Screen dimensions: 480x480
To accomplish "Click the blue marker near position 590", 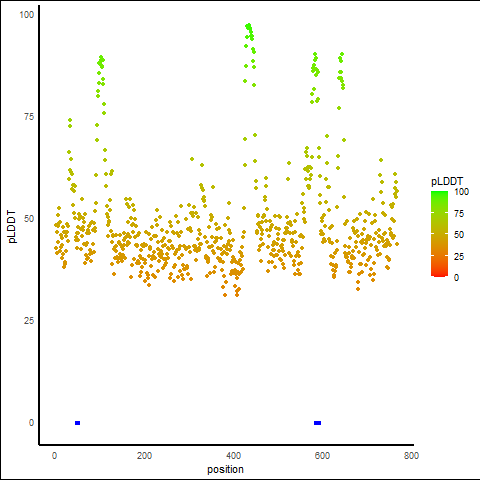I will click(317, 423).
